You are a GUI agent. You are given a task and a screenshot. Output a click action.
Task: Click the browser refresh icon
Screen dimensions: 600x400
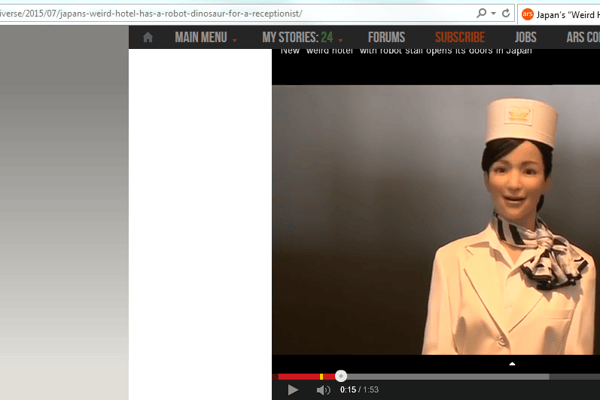506,13
